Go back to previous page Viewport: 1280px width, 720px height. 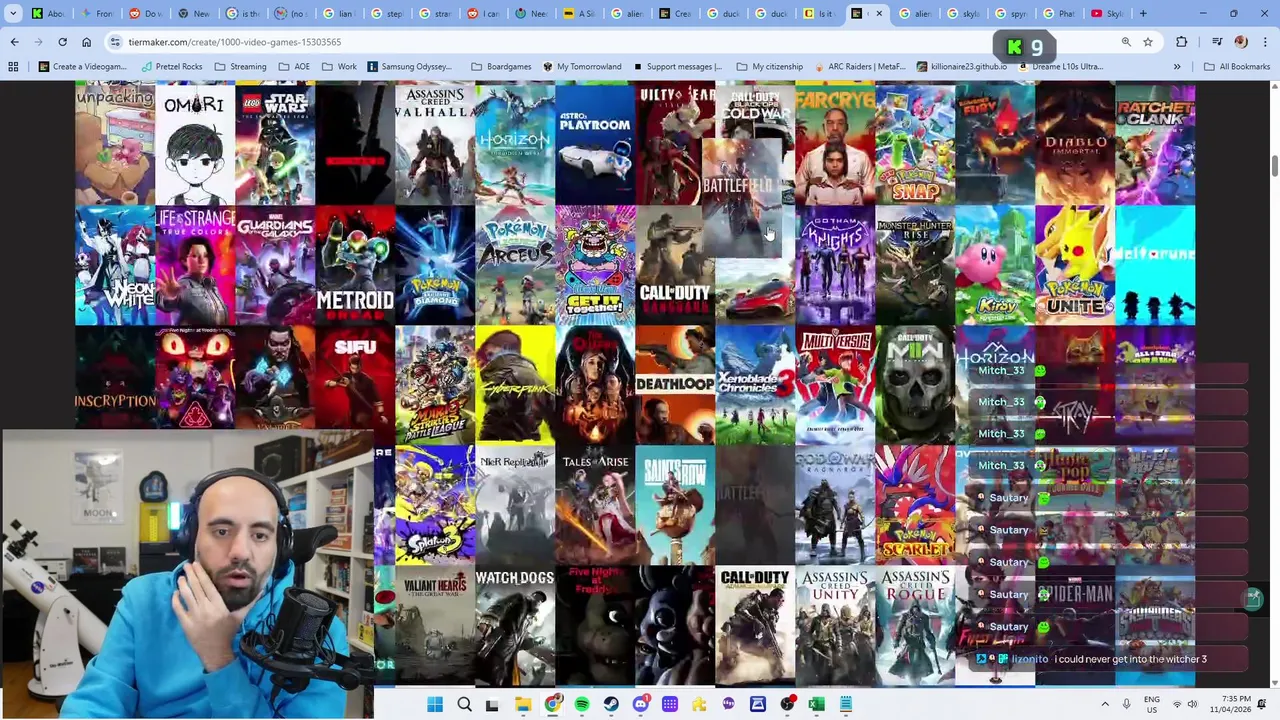(x=14, y=42)
